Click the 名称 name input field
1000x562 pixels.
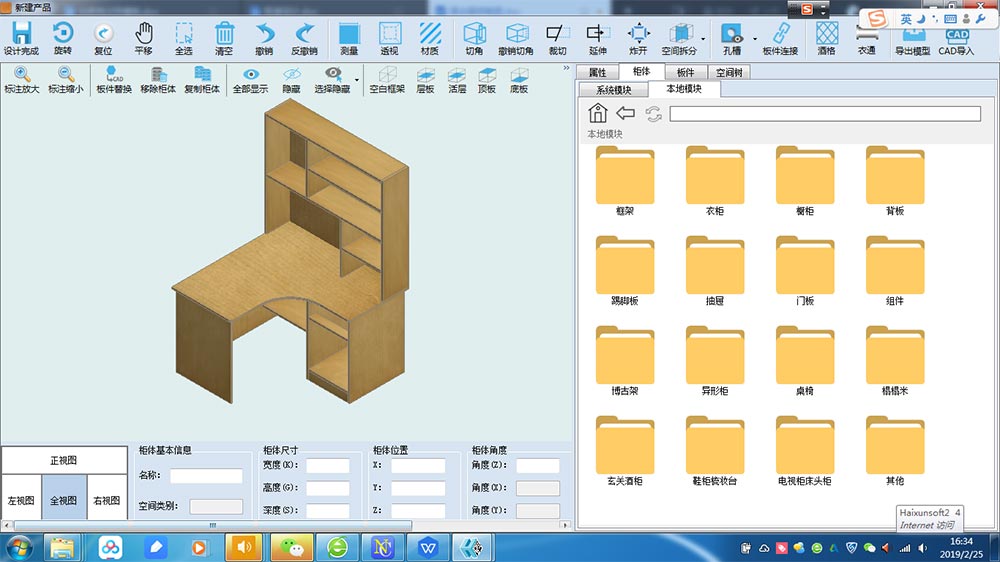click(x=206, y=475)
